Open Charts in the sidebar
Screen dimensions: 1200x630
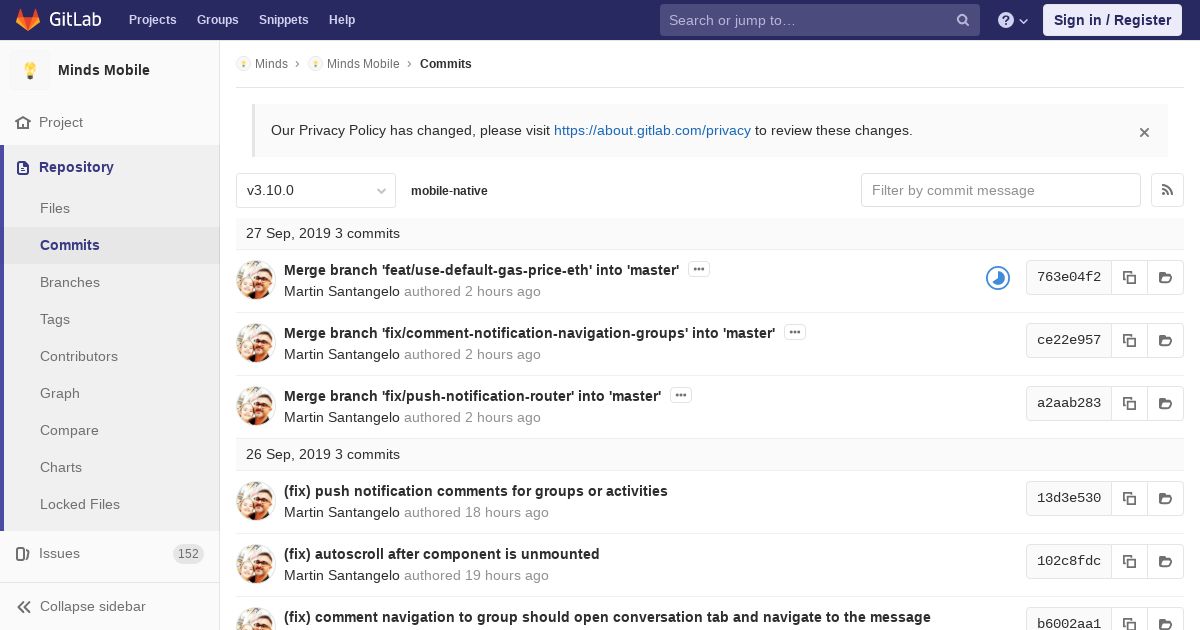[x=61, y=467]
